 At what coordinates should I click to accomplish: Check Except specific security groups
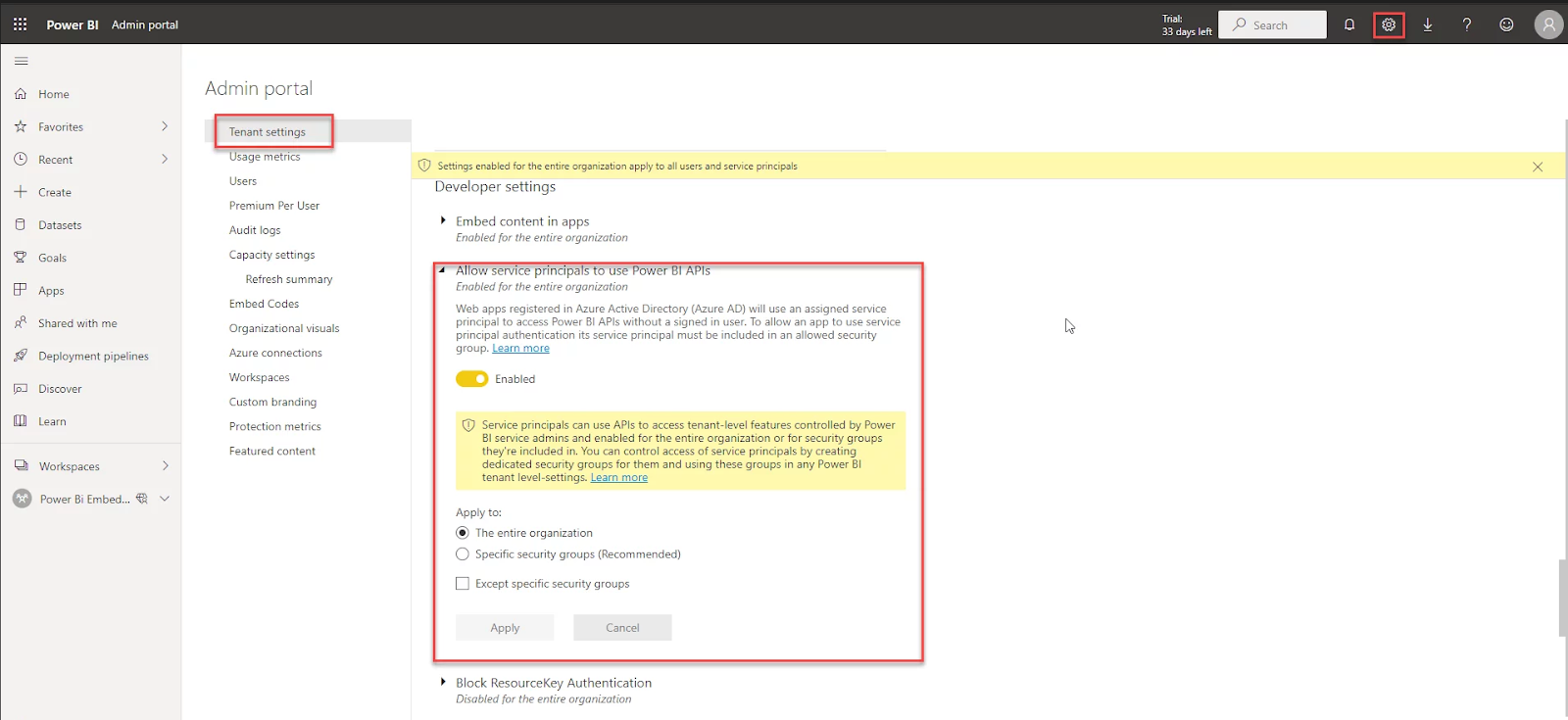[463, 584]
